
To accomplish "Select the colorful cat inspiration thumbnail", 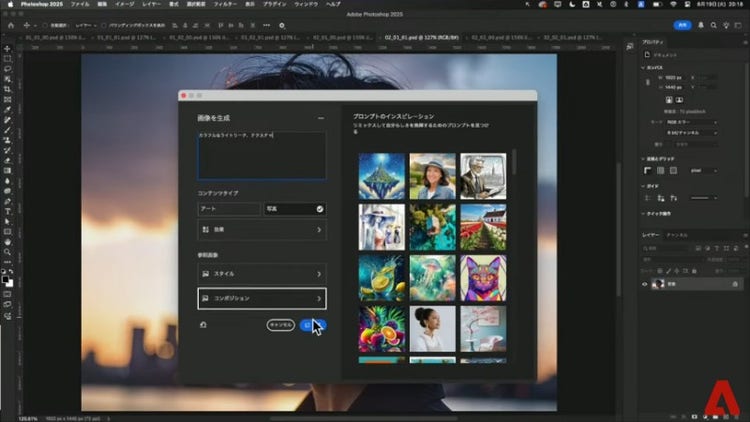I will coord(483,277).
